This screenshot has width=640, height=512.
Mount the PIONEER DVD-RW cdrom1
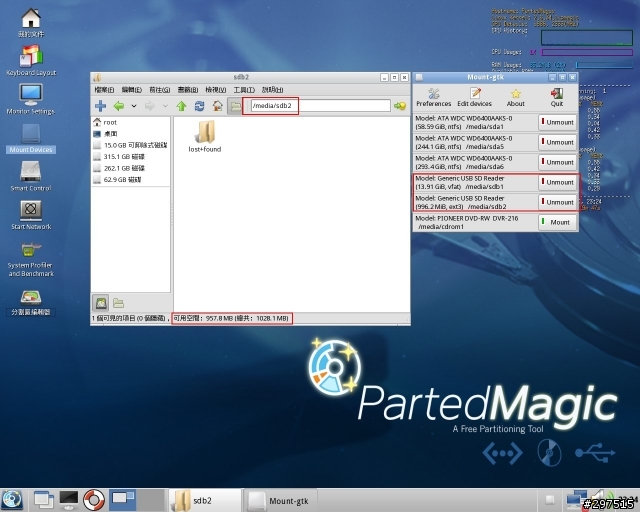[558, 222]
